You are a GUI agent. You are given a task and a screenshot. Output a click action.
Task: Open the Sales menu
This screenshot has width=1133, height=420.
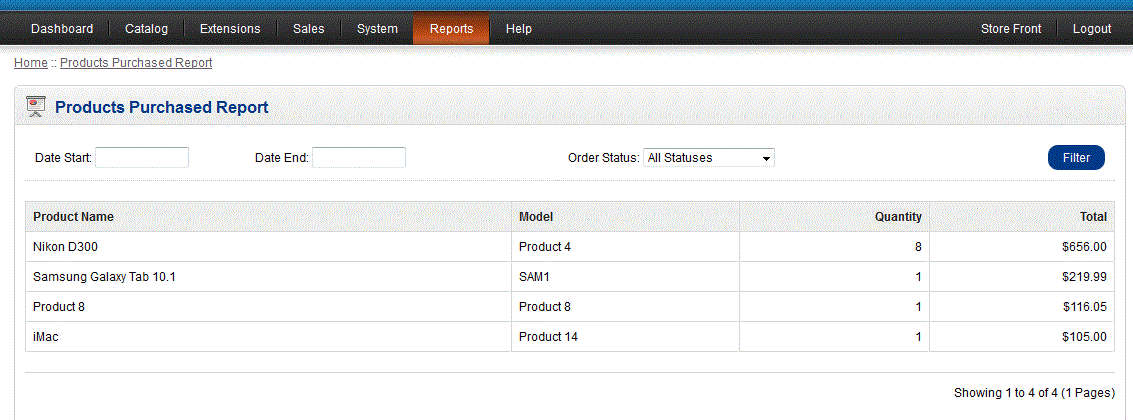(308, 29)
